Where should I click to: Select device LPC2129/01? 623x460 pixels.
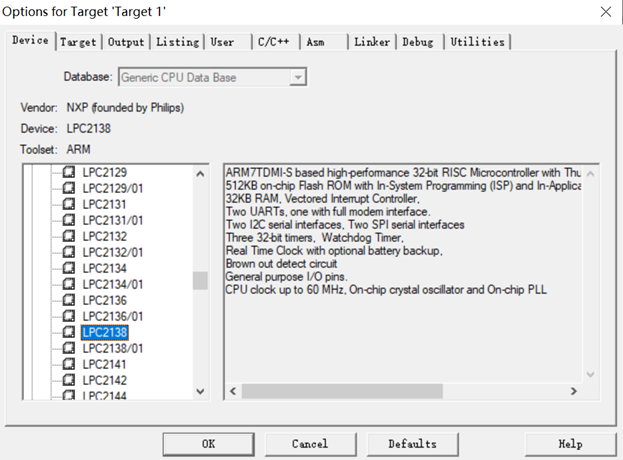(x=113, y=188)
